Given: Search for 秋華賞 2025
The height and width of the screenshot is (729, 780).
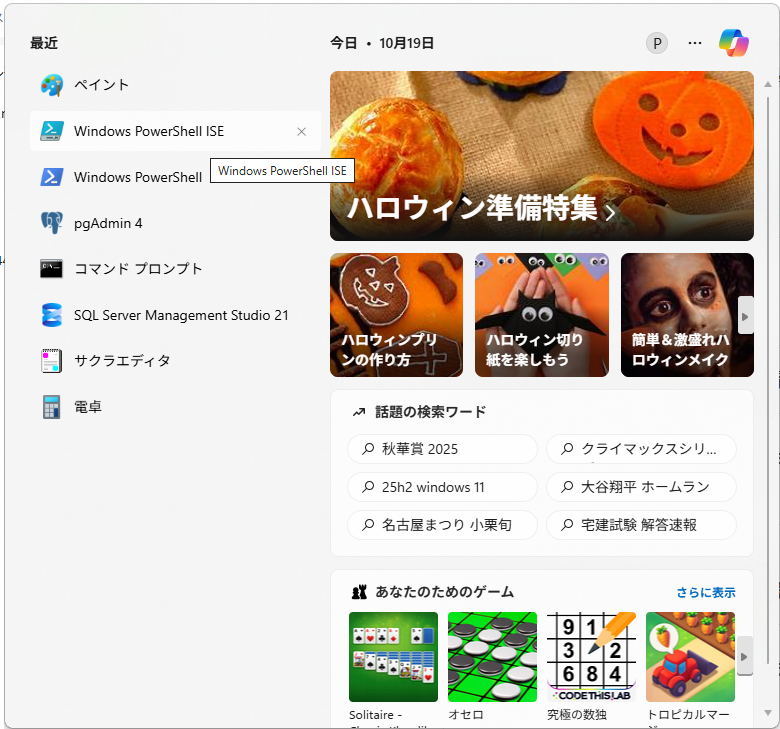Looking at the screenshot, I should [x=442, y=449].
